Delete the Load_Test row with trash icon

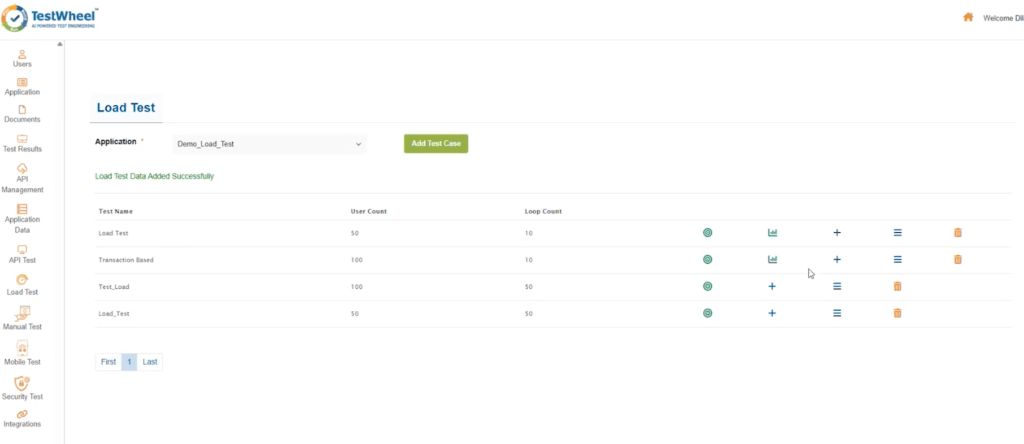click(897, 313)
